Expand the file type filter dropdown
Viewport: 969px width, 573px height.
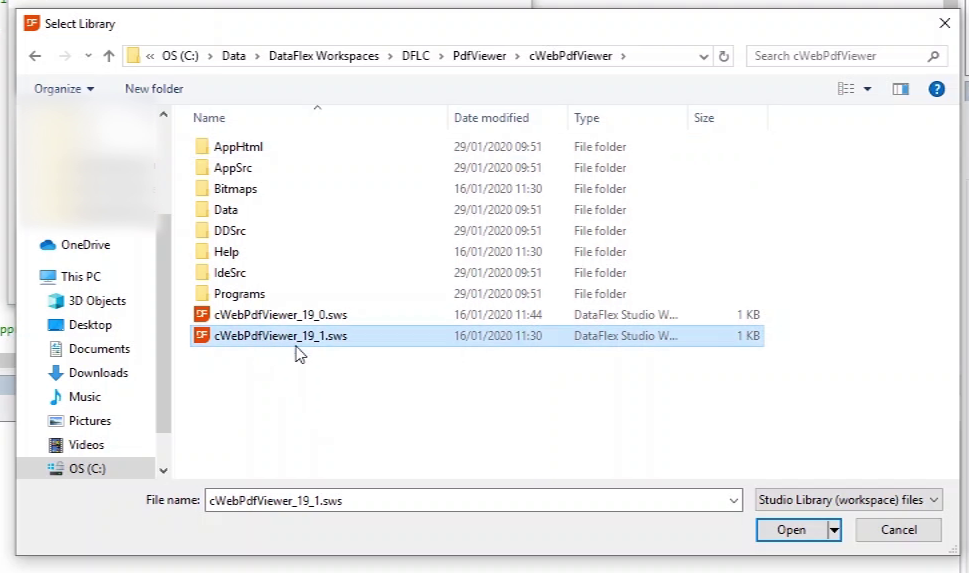click(x=849, y=499)
